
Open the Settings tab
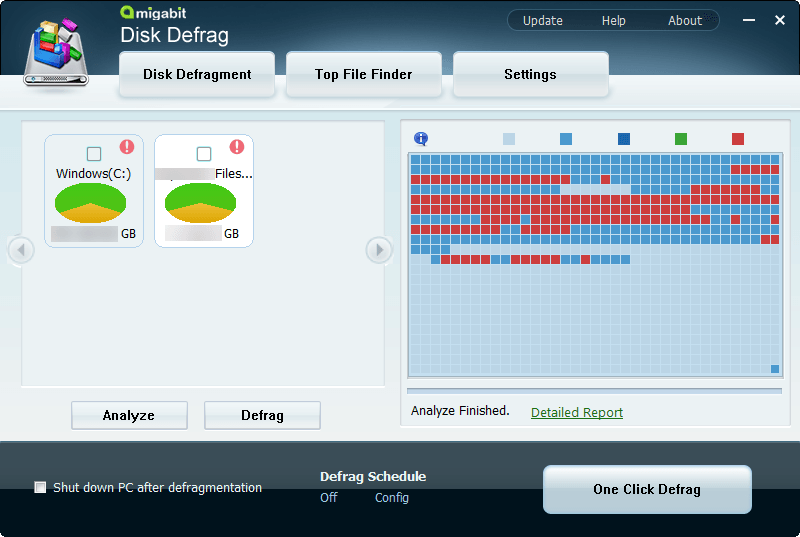tap(531, 74)
